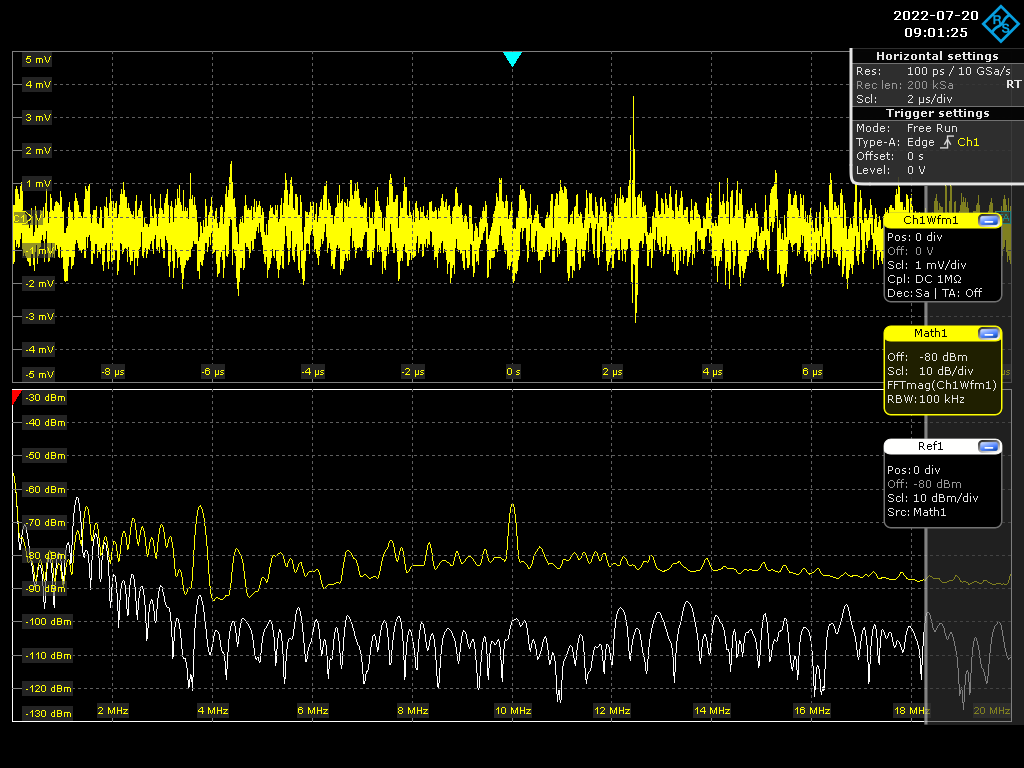Click the Math1 title label

pyautogui.click(x=930, y=333)
